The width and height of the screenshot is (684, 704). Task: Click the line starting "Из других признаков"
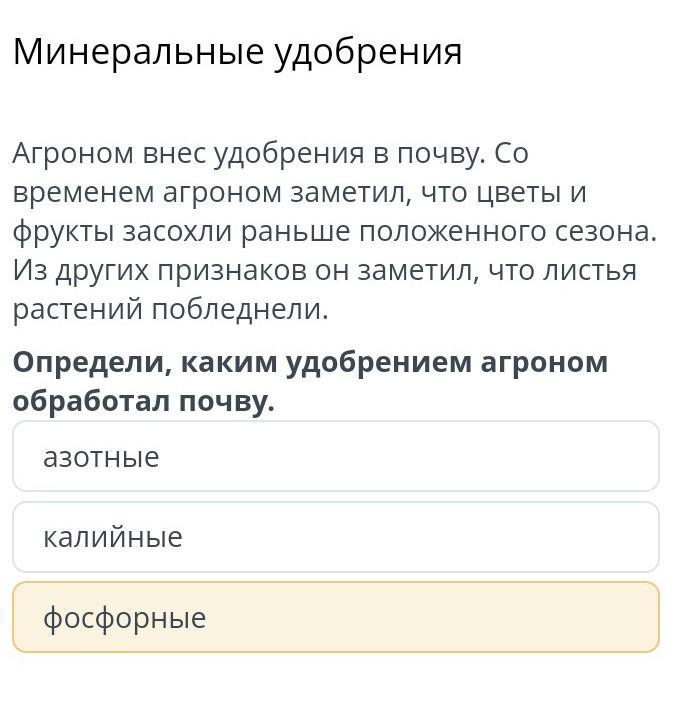(x=324, y=270)
